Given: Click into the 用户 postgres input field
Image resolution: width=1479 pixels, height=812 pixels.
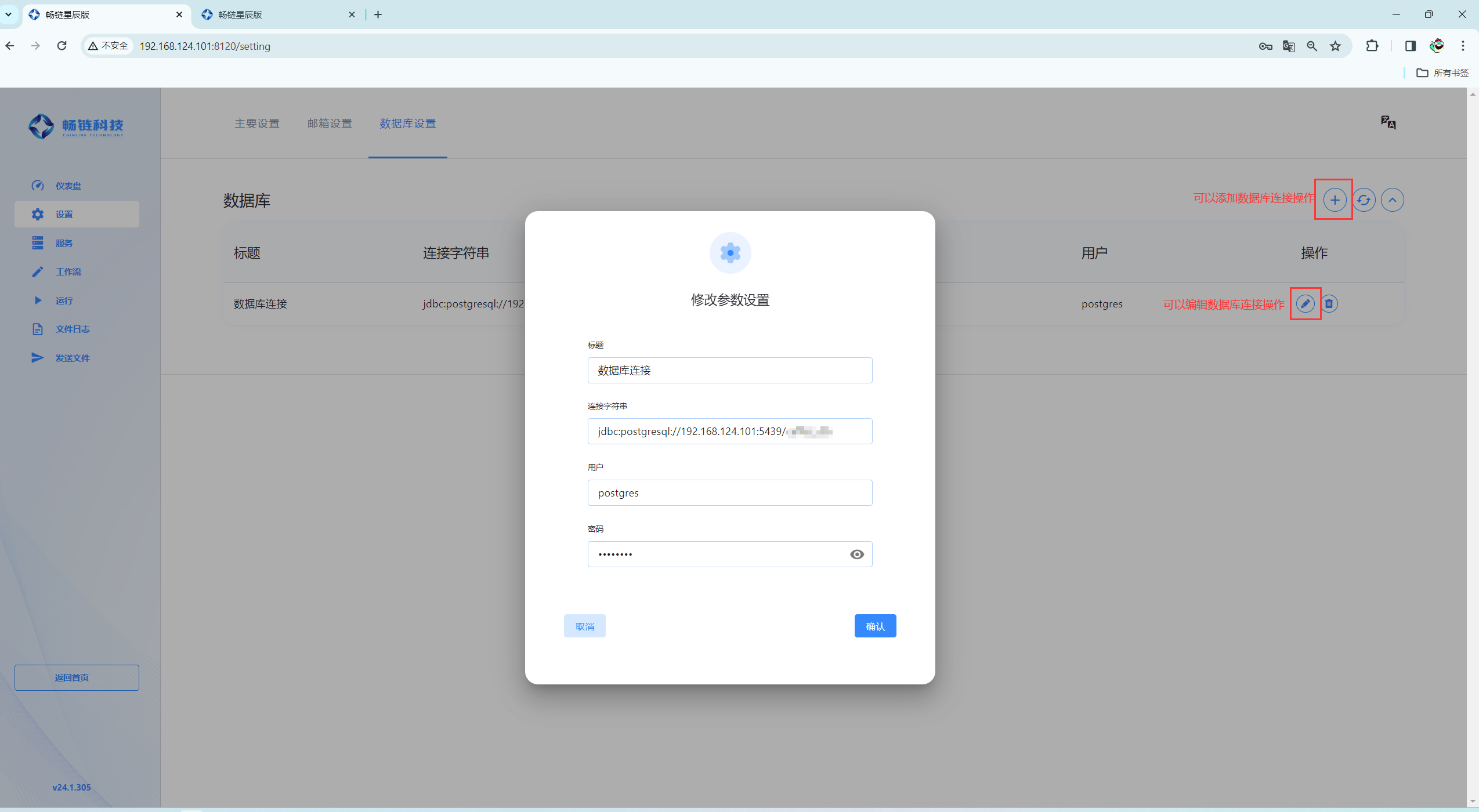Looking at the screenshot, I should tap(729, 493).
